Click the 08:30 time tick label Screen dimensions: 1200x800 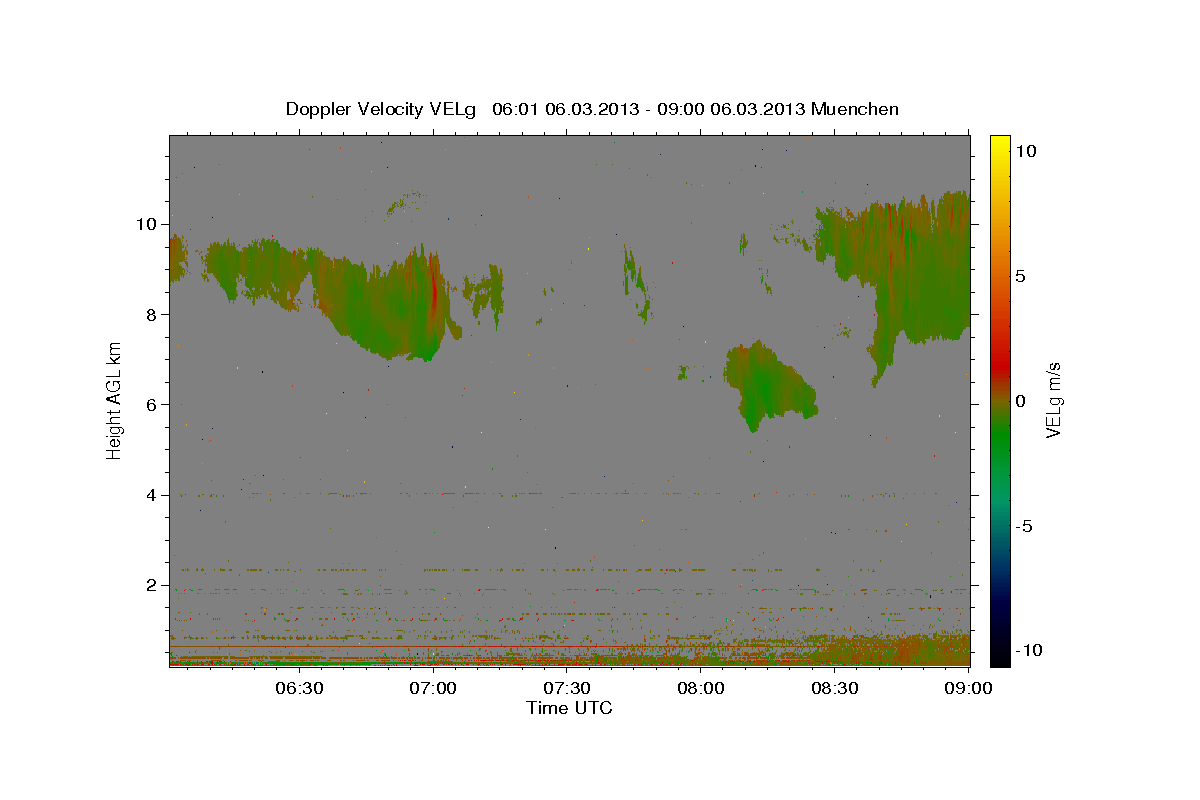(835, 688)
